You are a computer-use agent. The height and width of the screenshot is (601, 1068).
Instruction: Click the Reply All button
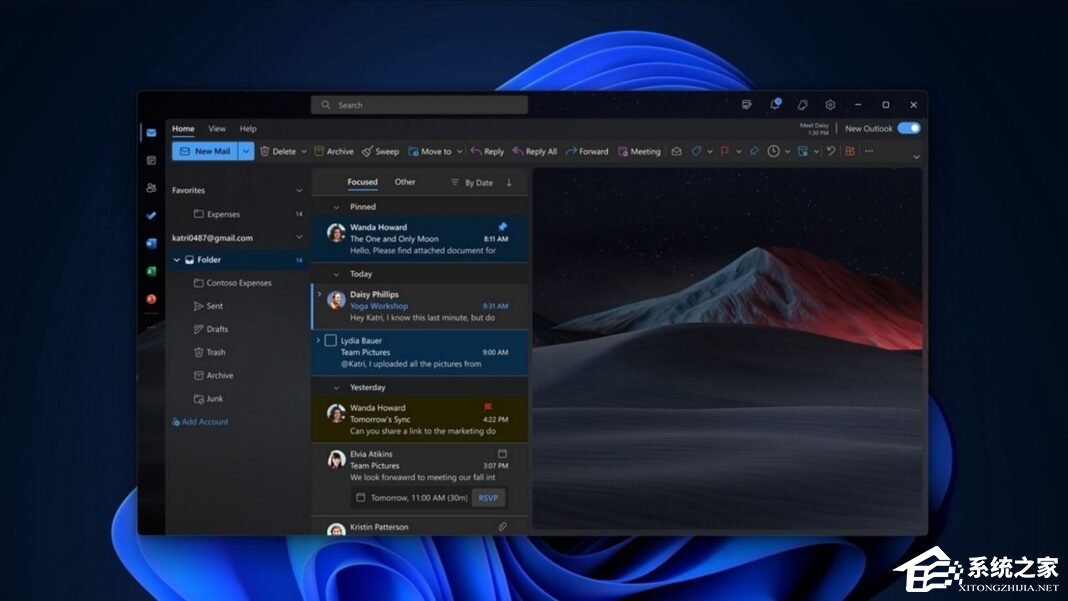tap(535, 151)
